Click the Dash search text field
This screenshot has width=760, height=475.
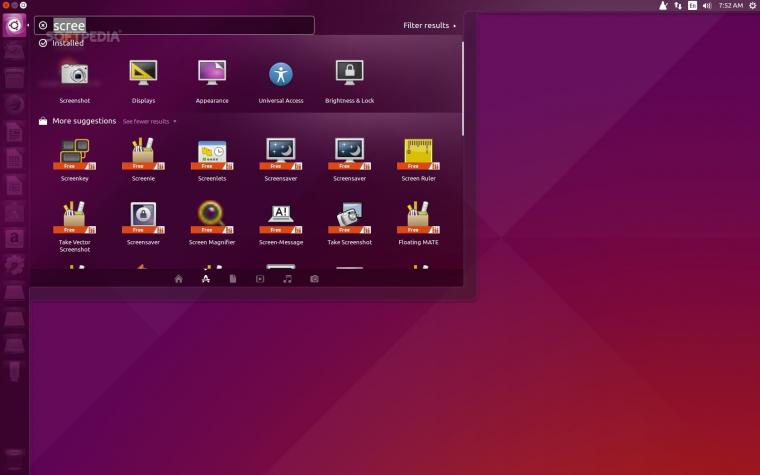(x=174, y=25)
